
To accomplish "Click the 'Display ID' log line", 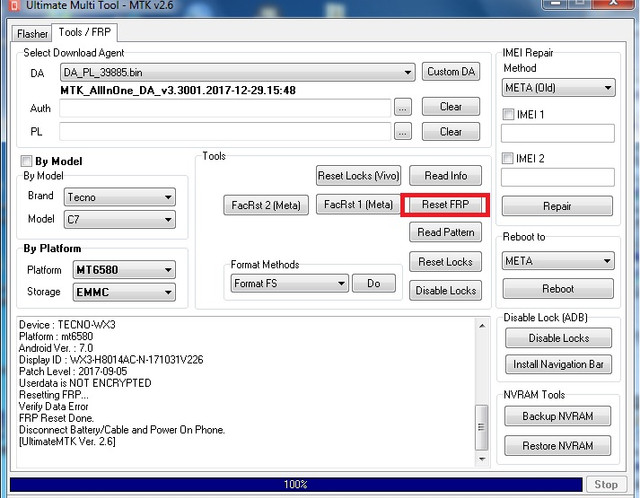I will point(111,360).
